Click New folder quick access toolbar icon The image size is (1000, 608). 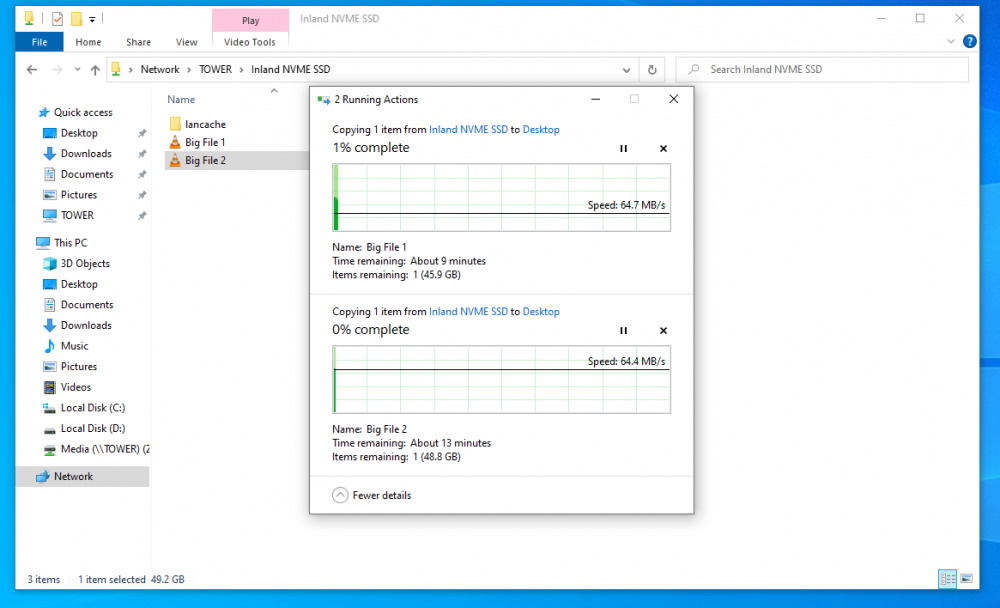pos(77,19)
